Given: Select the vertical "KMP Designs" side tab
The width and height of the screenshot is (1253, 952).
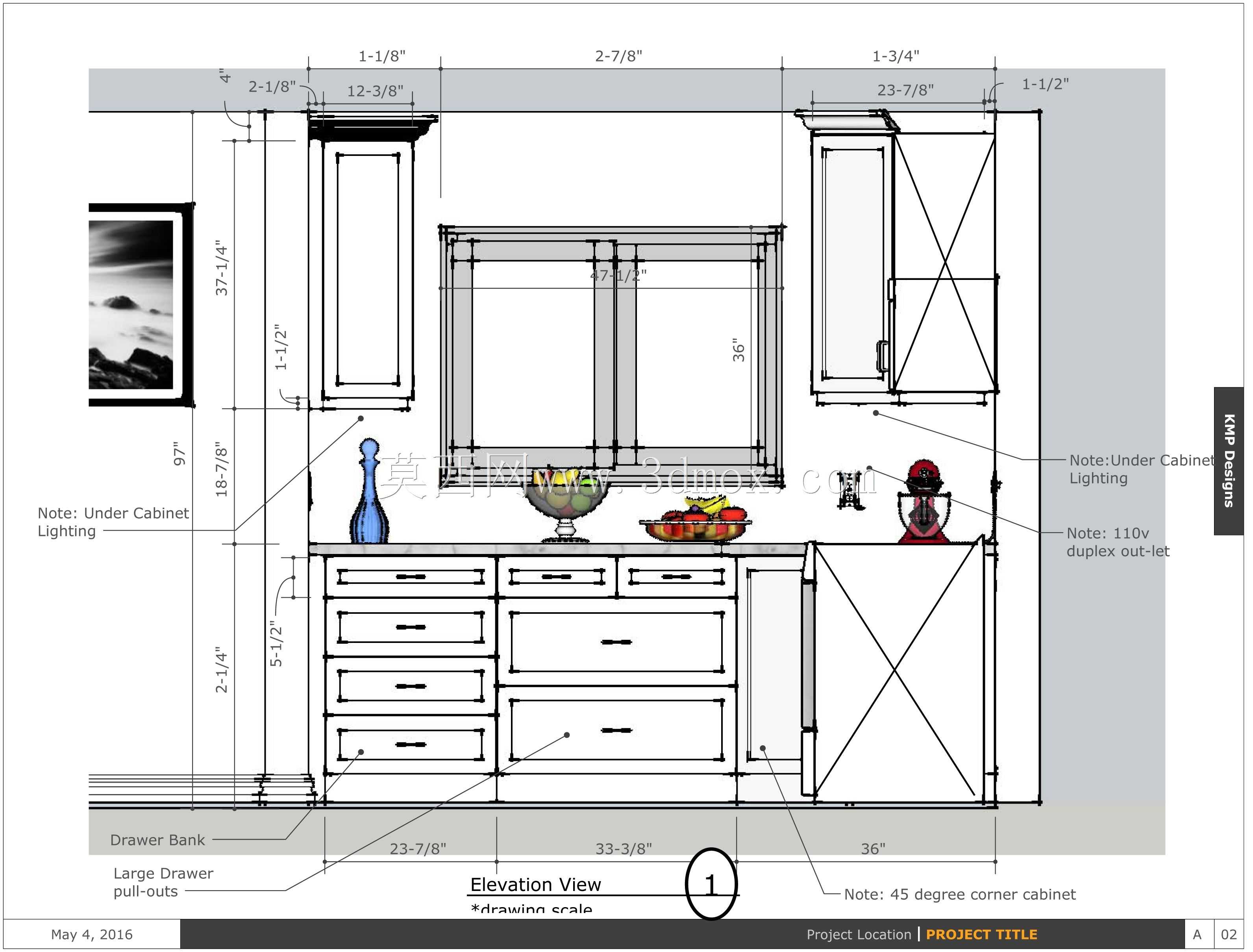Looking at the screenshot, I should coord(1229,461).
